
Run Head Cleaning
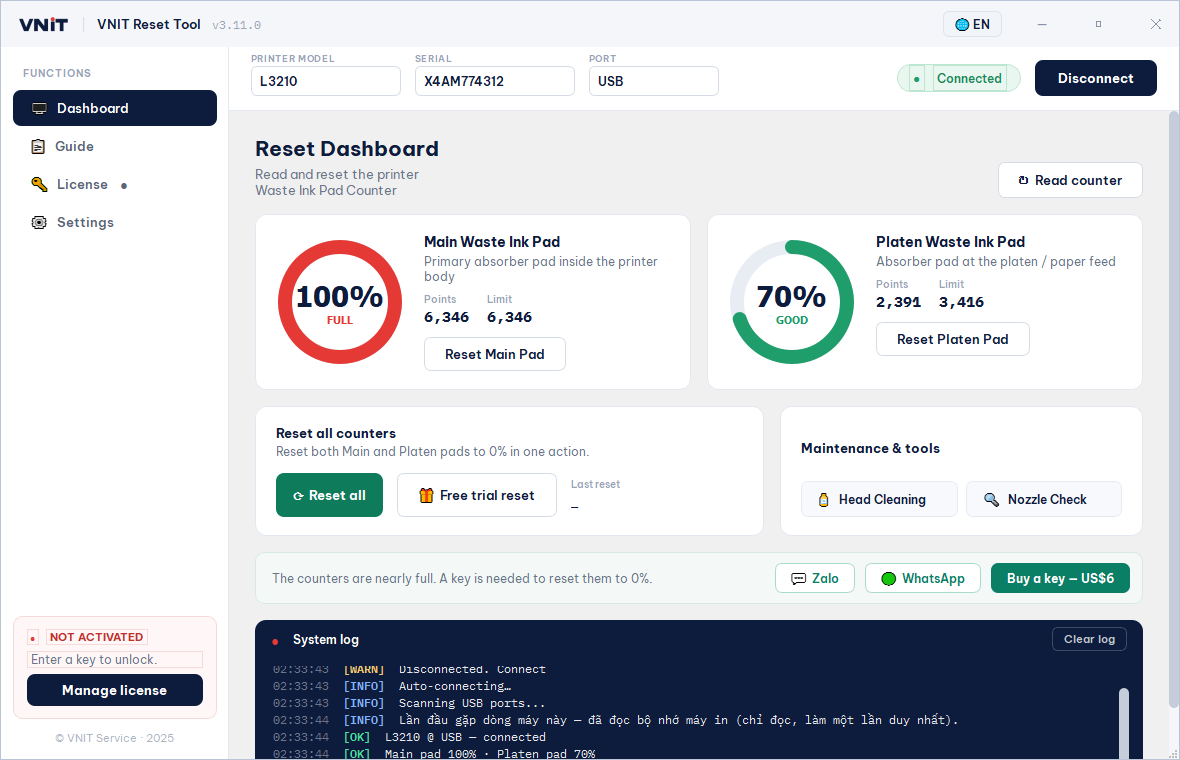[x=880, y=500]
